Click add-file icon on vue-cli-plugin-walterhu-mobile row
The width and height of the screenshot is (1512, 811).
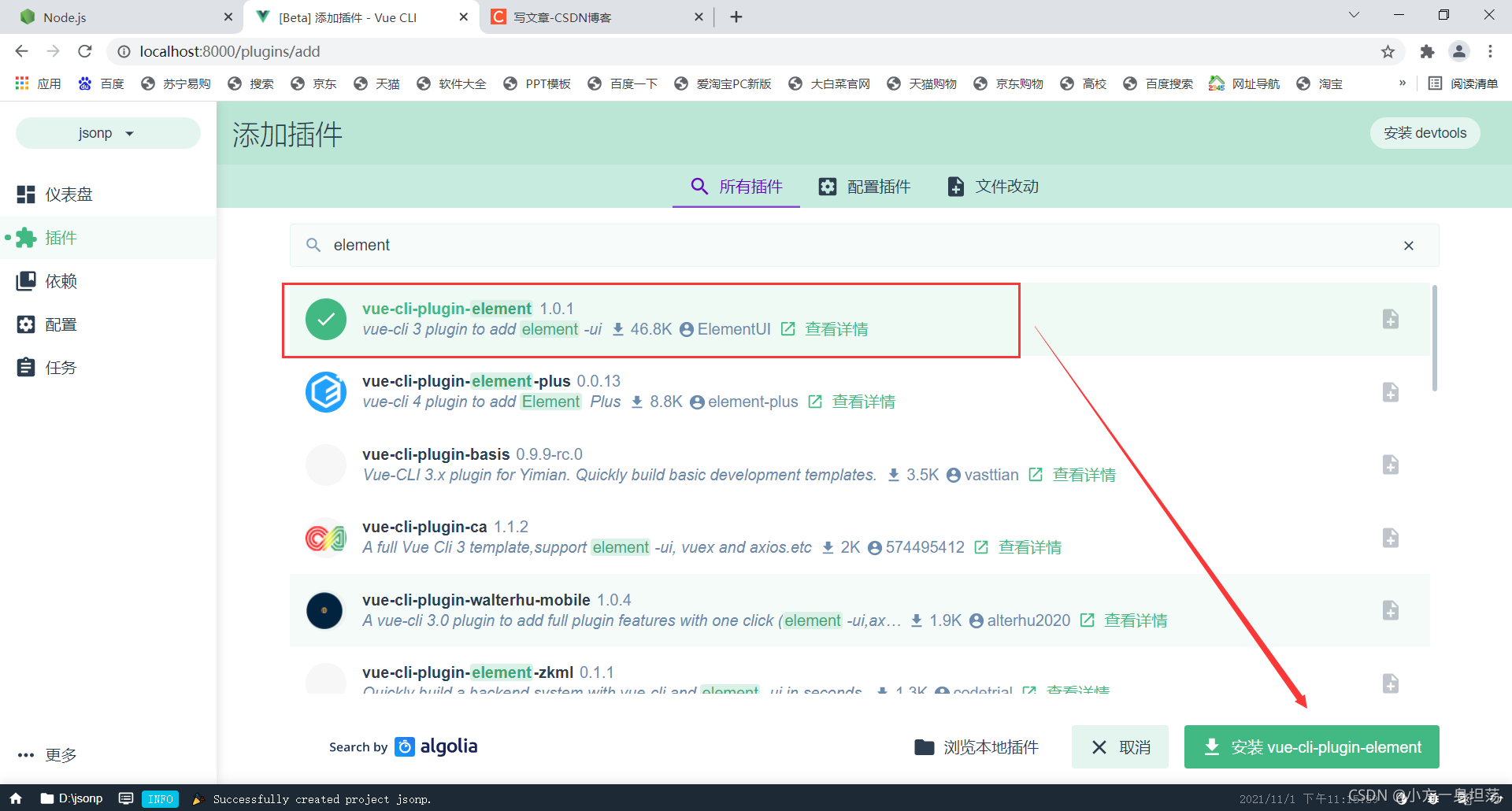coord(1391,610)
